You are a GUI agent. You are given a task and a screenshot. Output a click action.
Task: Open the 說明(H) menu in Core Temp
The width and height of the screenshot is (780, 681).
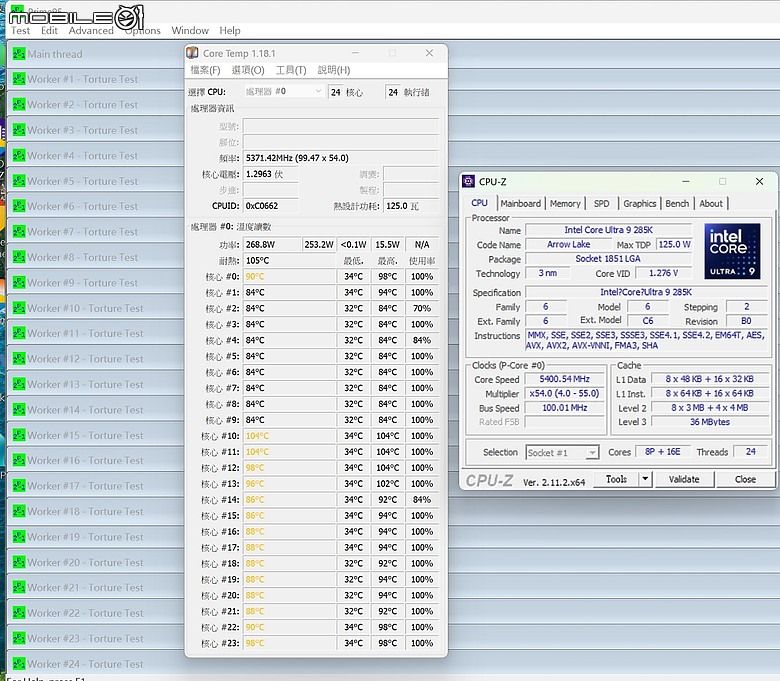point(334,70)
